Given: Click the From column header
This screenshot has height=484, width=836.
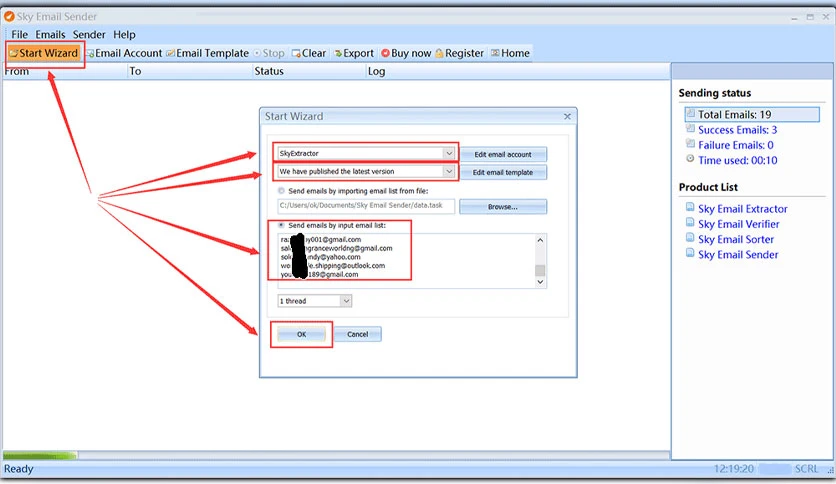Looking at the screenshot, I should [65, 71].
